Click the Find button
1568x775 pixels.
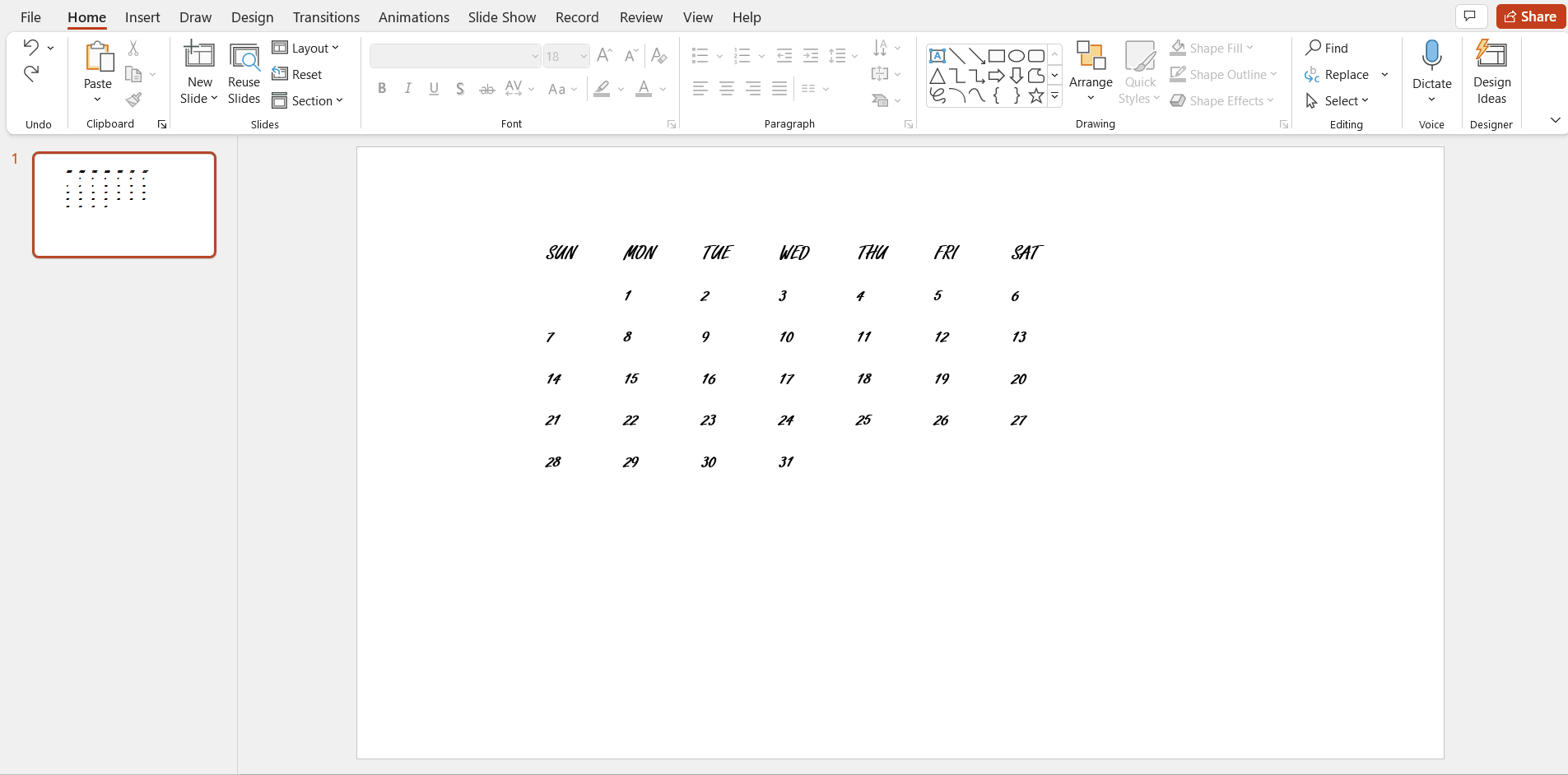click(1327, 49)
